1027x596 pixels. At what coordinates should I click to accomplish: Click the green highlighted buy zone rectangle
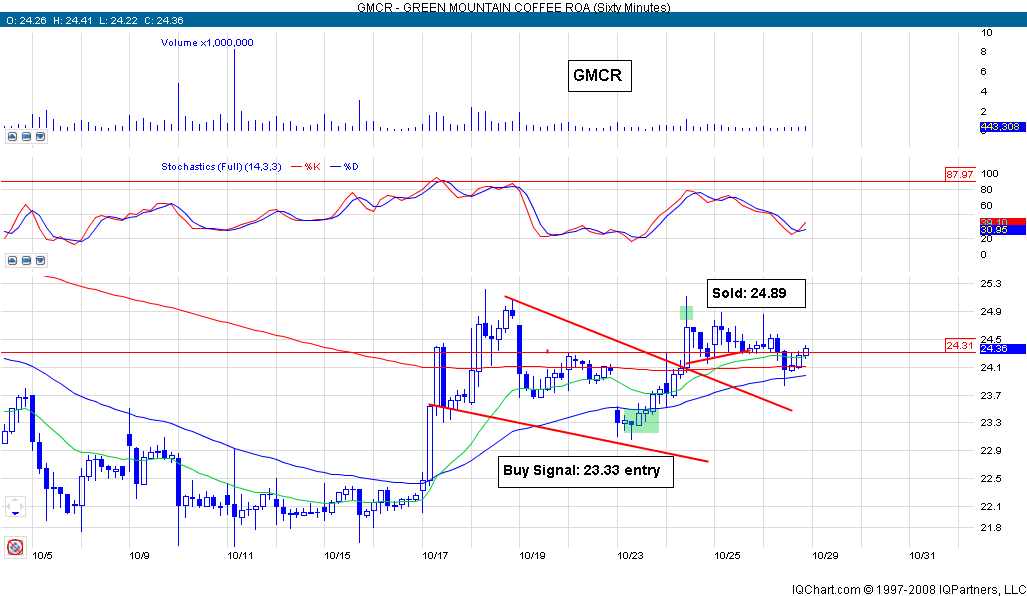642,419
